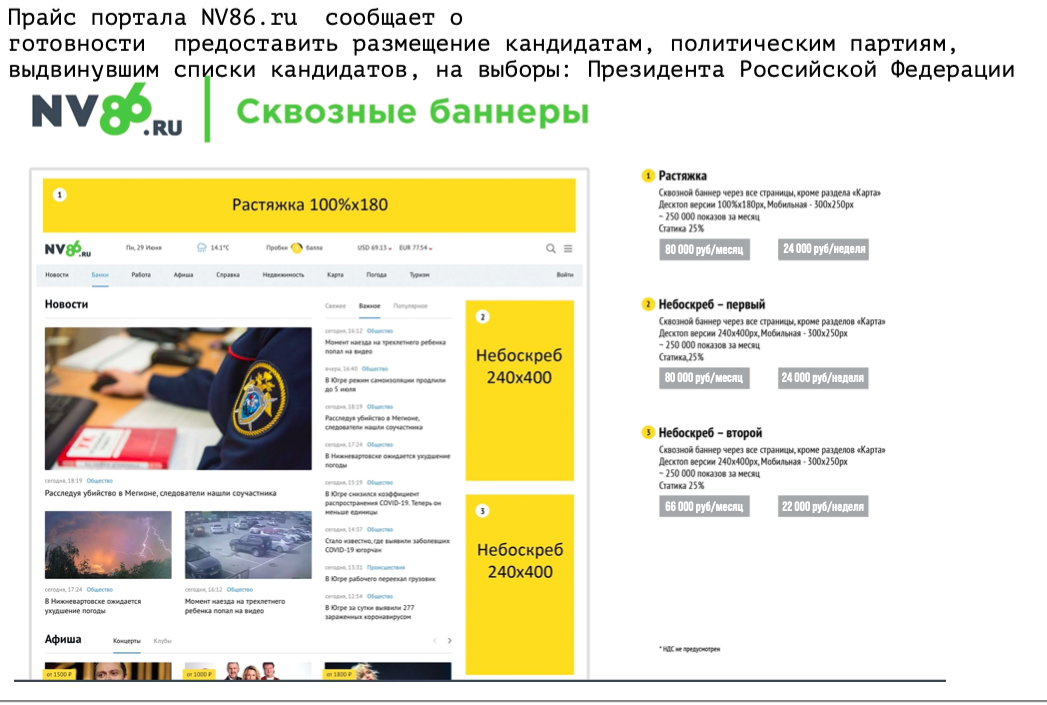Click 24 000 руб/неделя button under Растяжка
Image resolution: width=1047 pixels, height=705 pixels.
(x=823, y=249)
